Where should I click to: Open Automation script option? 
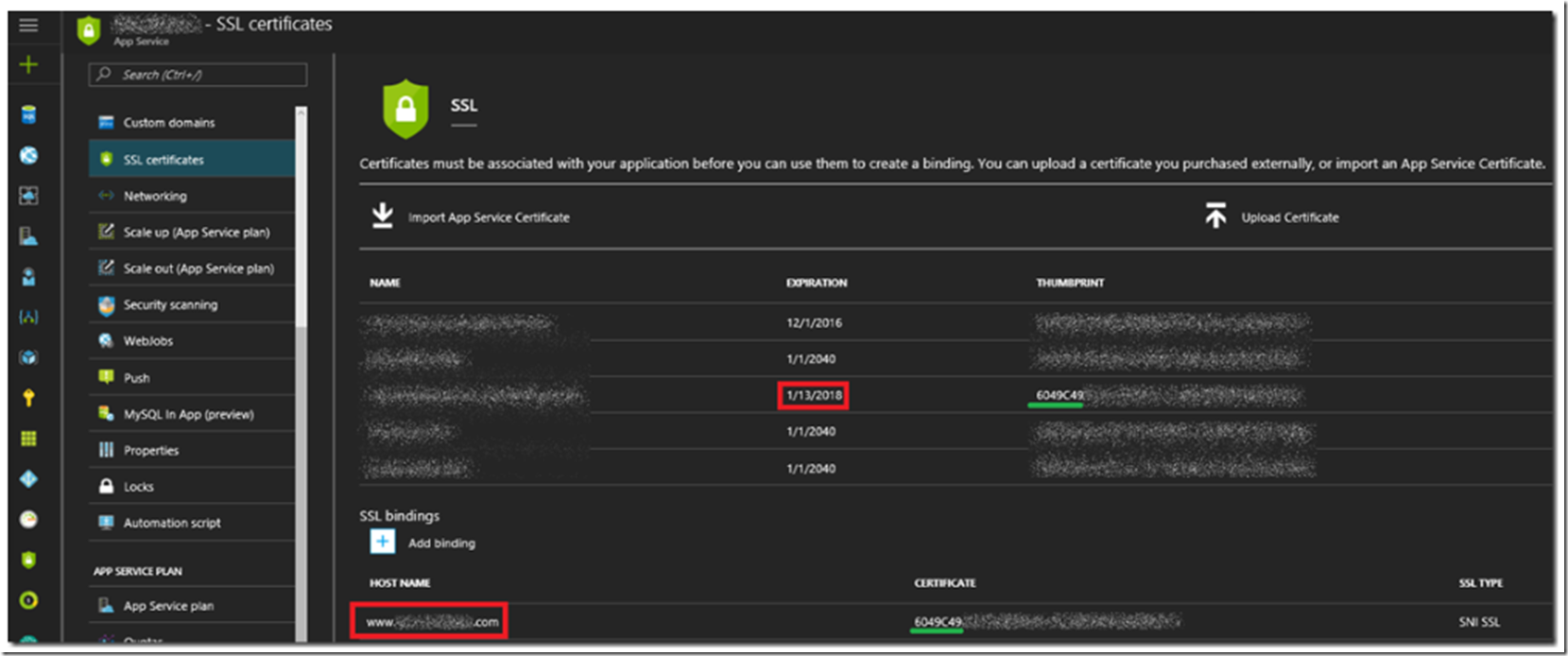(171, 523)
